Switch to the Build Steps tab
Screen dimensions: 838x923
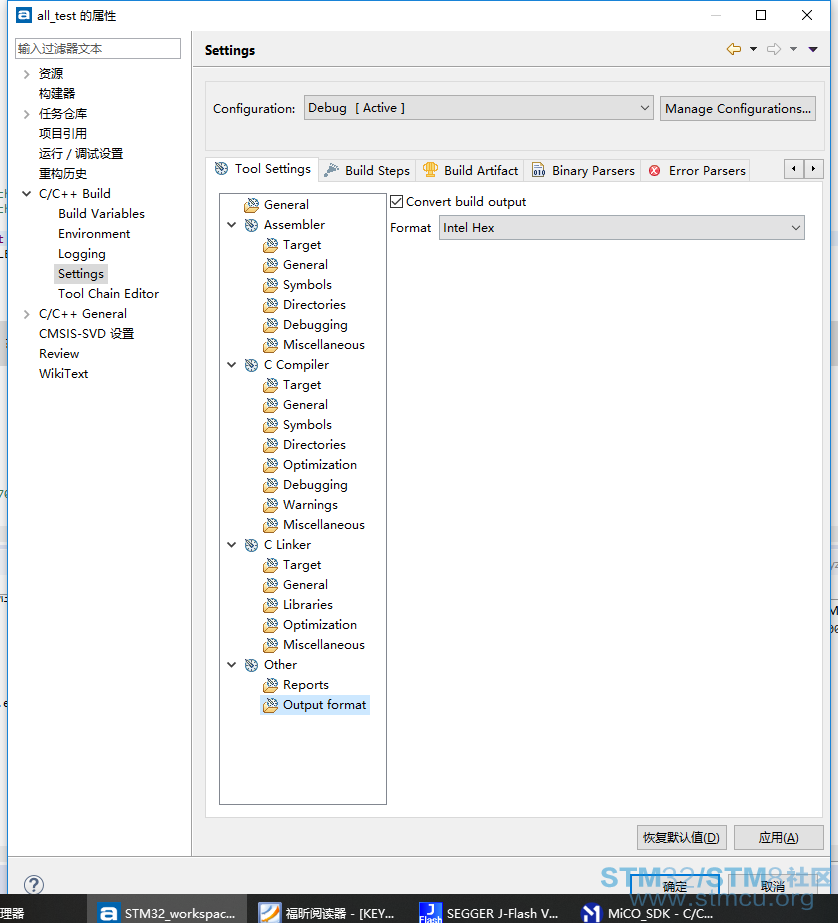pyautogui.click(x=368, y=170)
